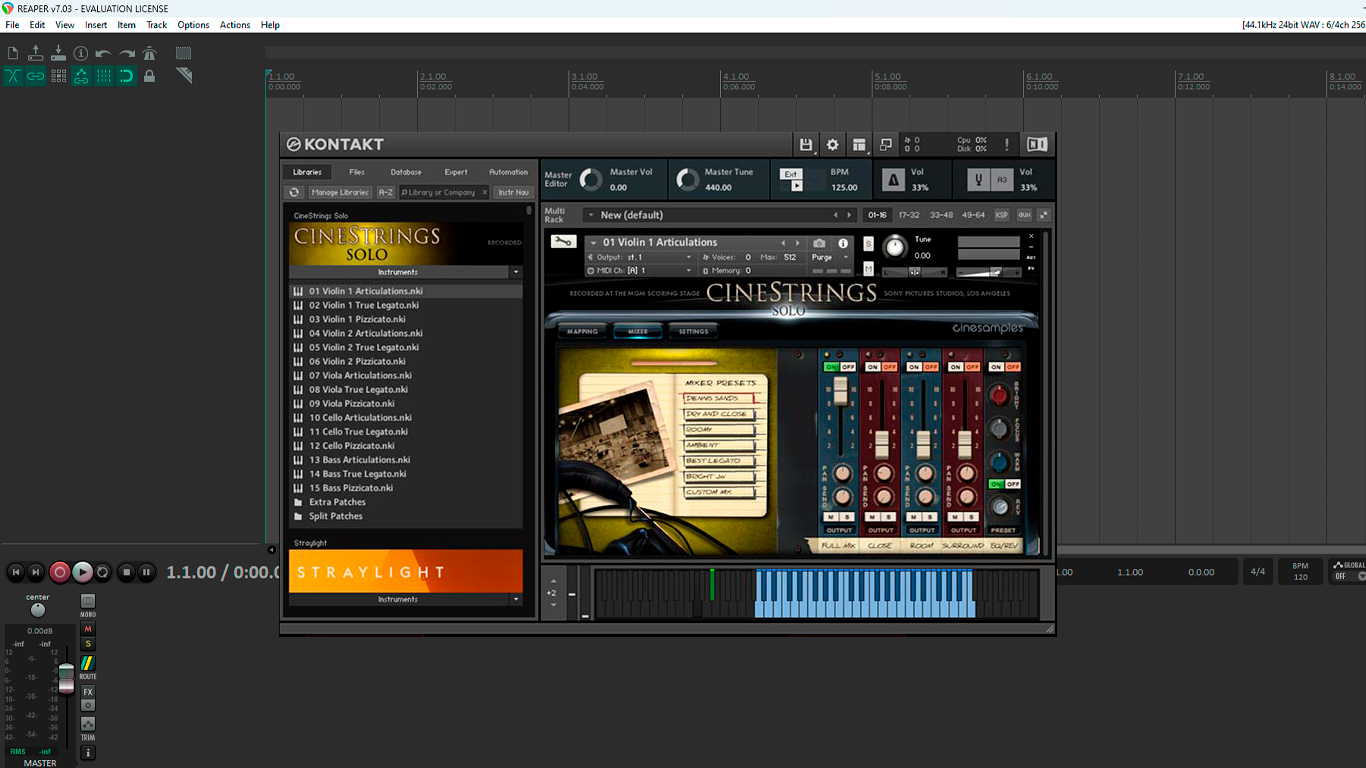
Task: Toggle the REAPER metronome icon
Action: 150,53
